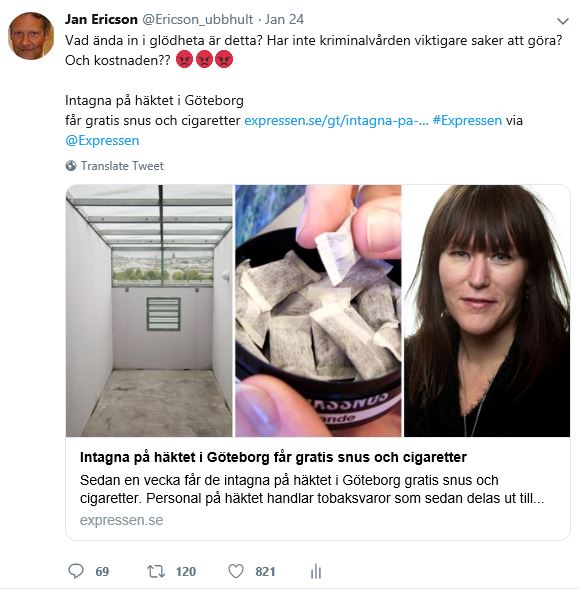The image size is (579, 589).
Task: Click the 821 likes count
Action: coord(265,572)
